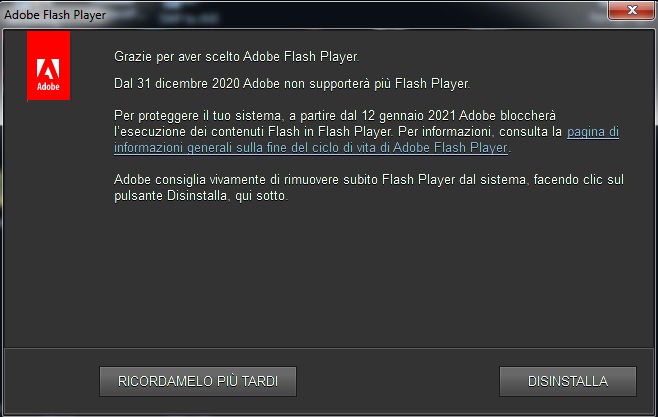Click the 'Per proteggere il tuo sistema' sentence start
Screen dimensions: 658x417
(197, 115)
